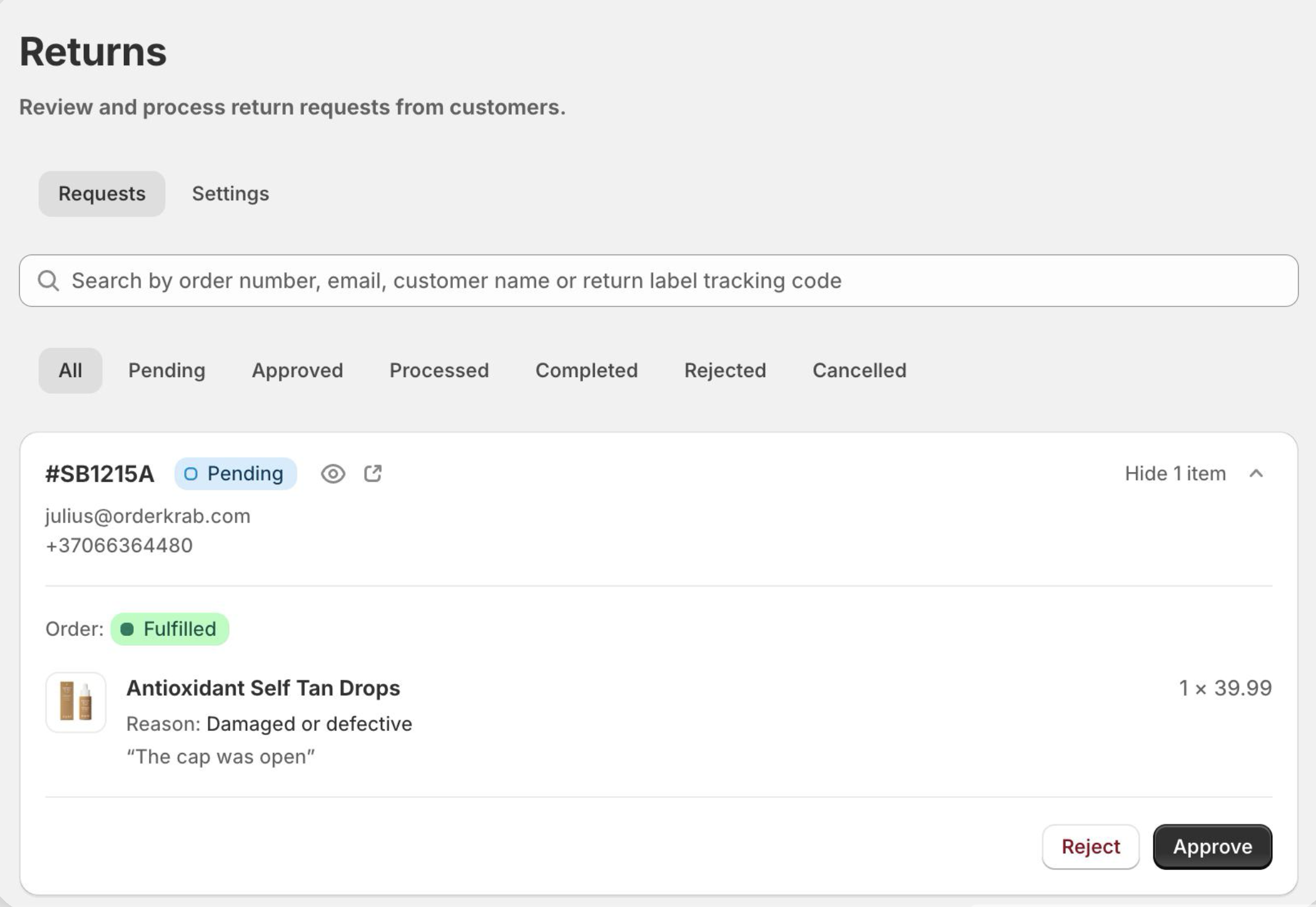
Task: Show Pending return requests filter
Action: [x=166, y=370]
